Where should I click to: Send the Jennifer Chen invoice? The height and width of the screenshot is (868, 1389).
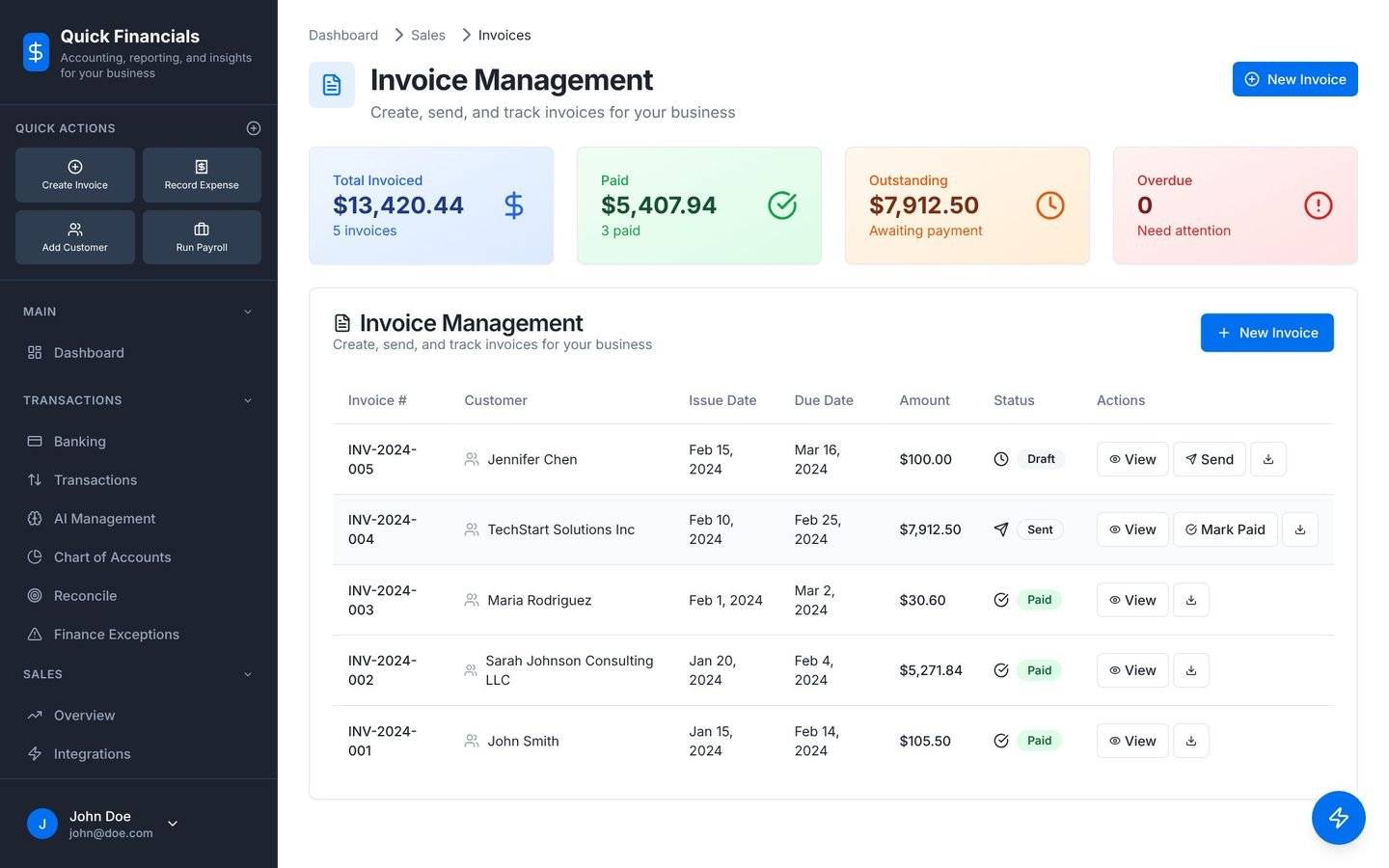pyautogui.click(x=1210, y=459)
